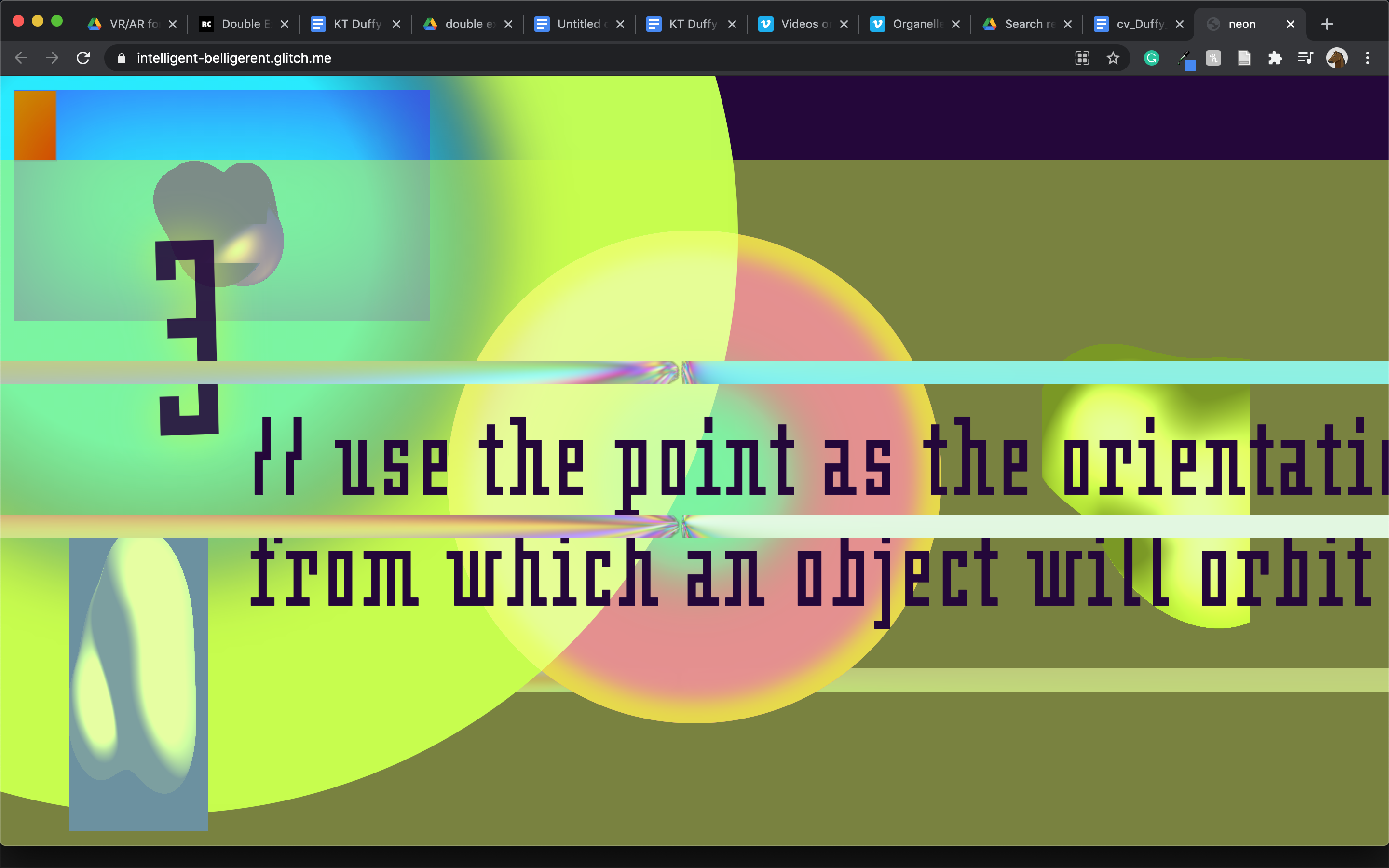Click the Honey extension icon
This screenshot has width=1389, height=868.
tap(1213, 58)
